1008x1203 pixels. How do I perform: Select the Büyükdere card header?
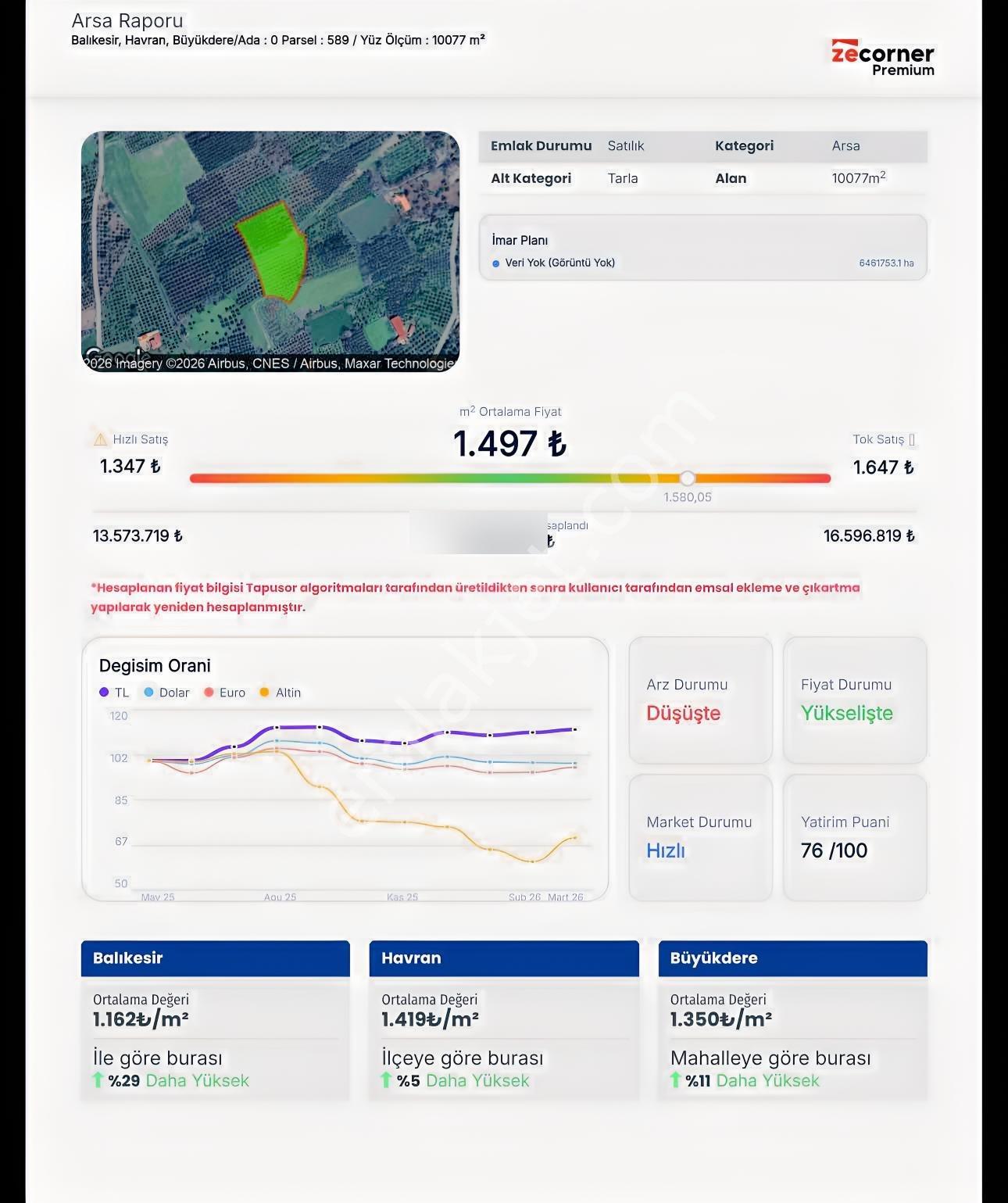tap(792, 958)
